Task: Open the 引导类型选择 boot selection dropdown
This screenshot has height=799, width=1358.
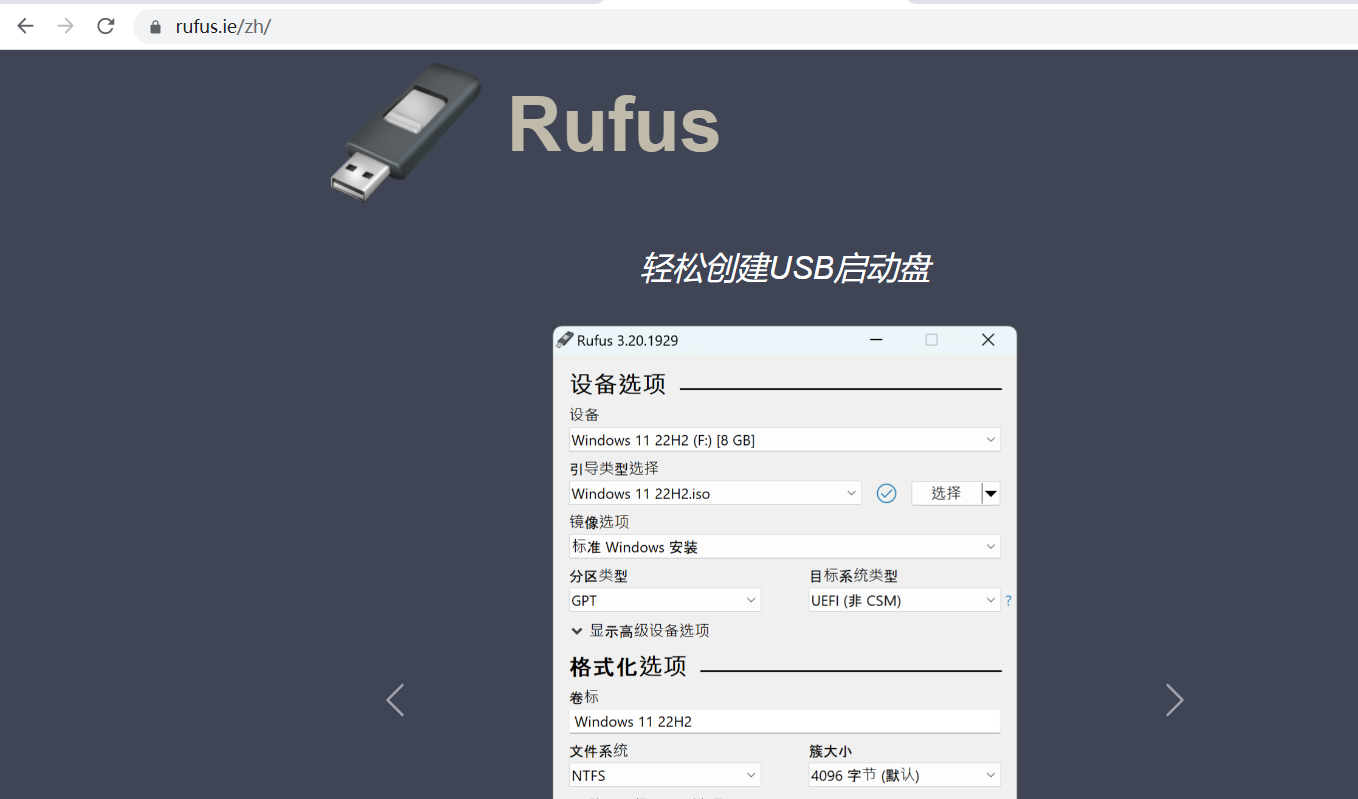Action: tap(714, 493)
